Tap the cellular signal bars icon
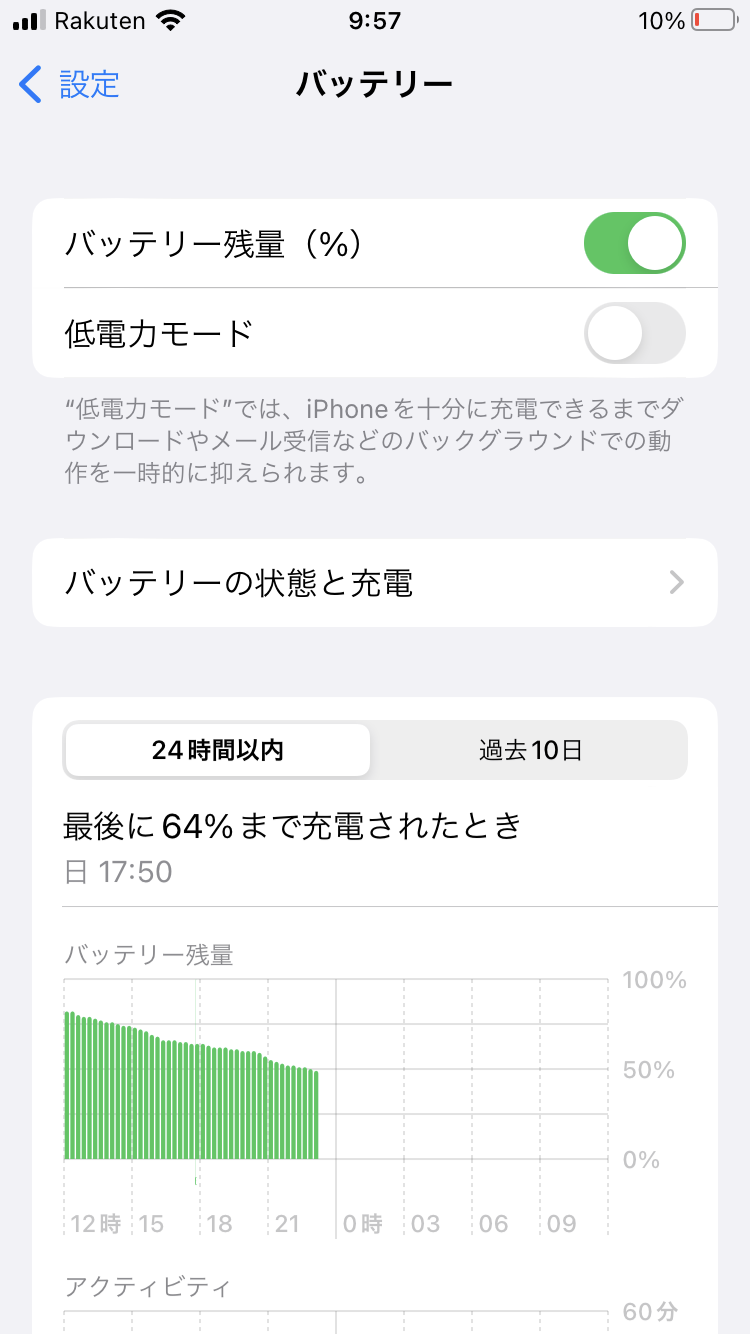 pos(30,21)
